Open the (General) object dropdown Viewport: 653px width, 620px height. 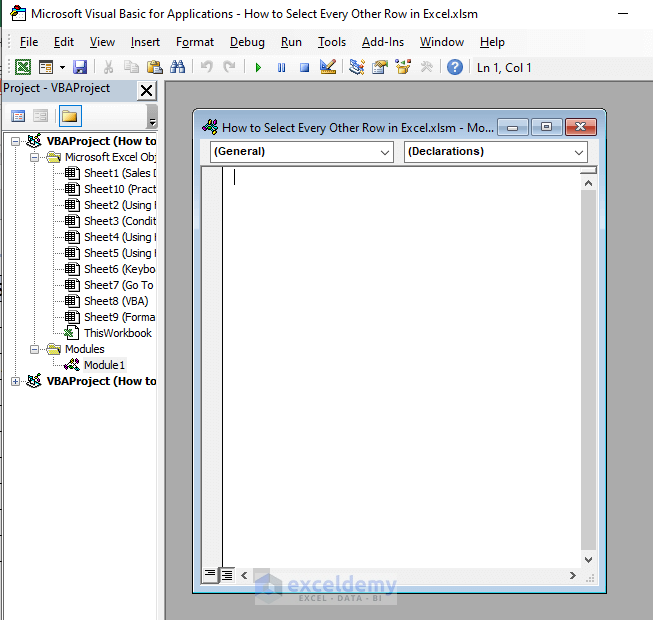pos(302,152)
